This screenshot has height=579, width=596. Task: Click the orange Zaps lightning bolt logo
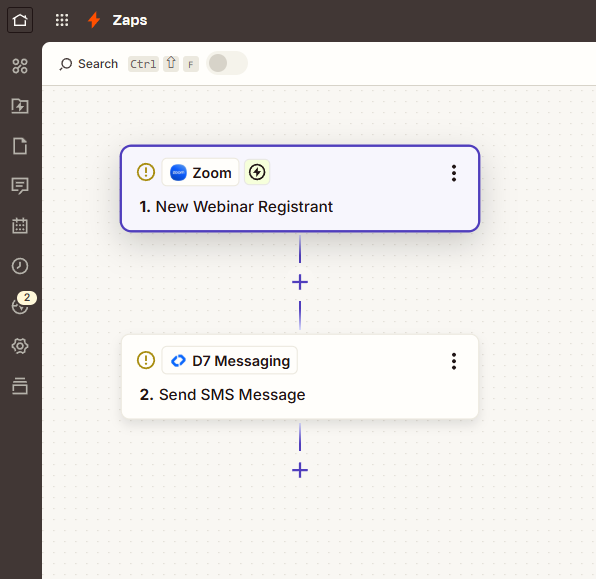94,20
